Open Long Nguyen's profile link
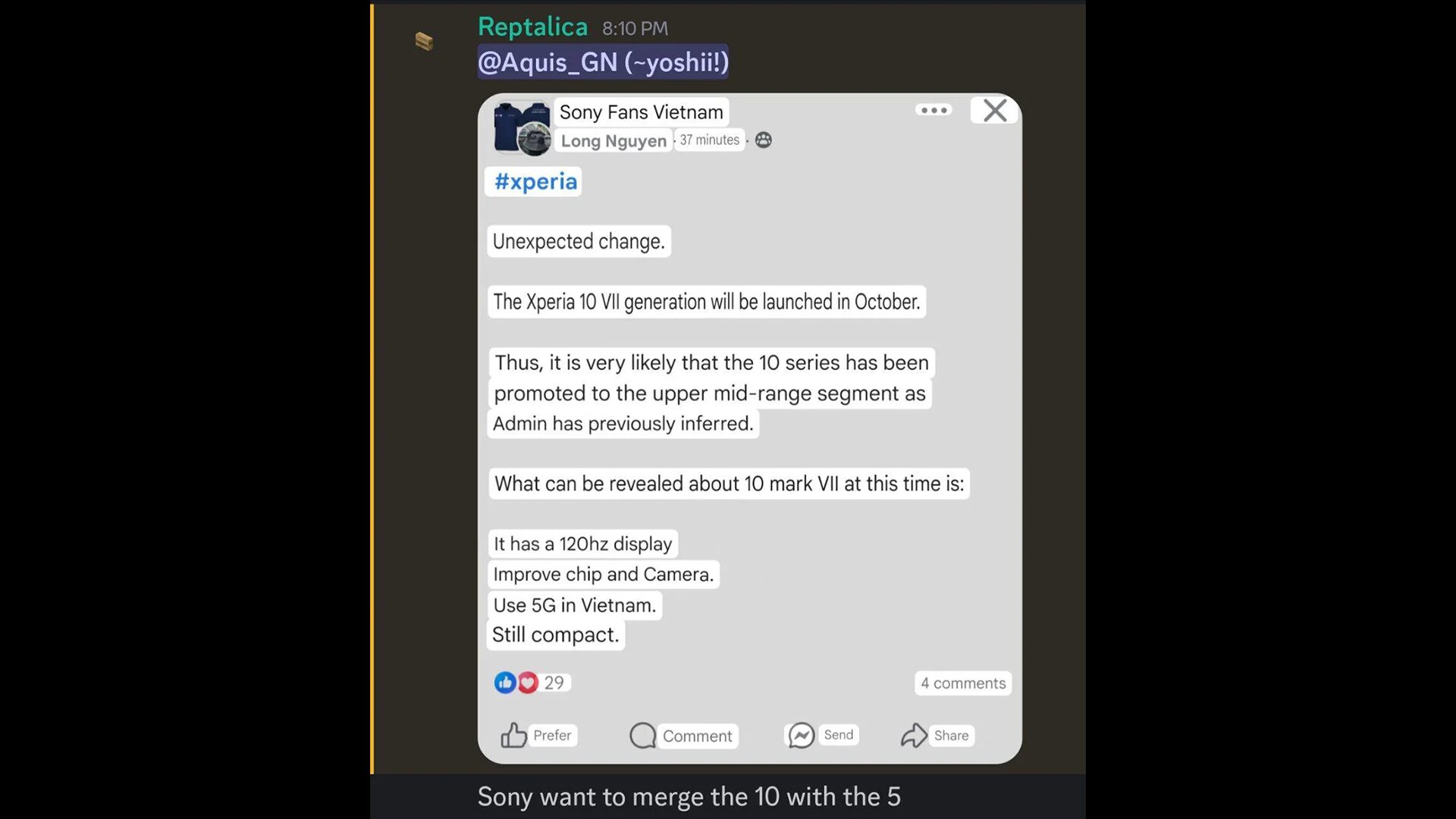This screenshot has width=1456, height=819. [613, 141]
